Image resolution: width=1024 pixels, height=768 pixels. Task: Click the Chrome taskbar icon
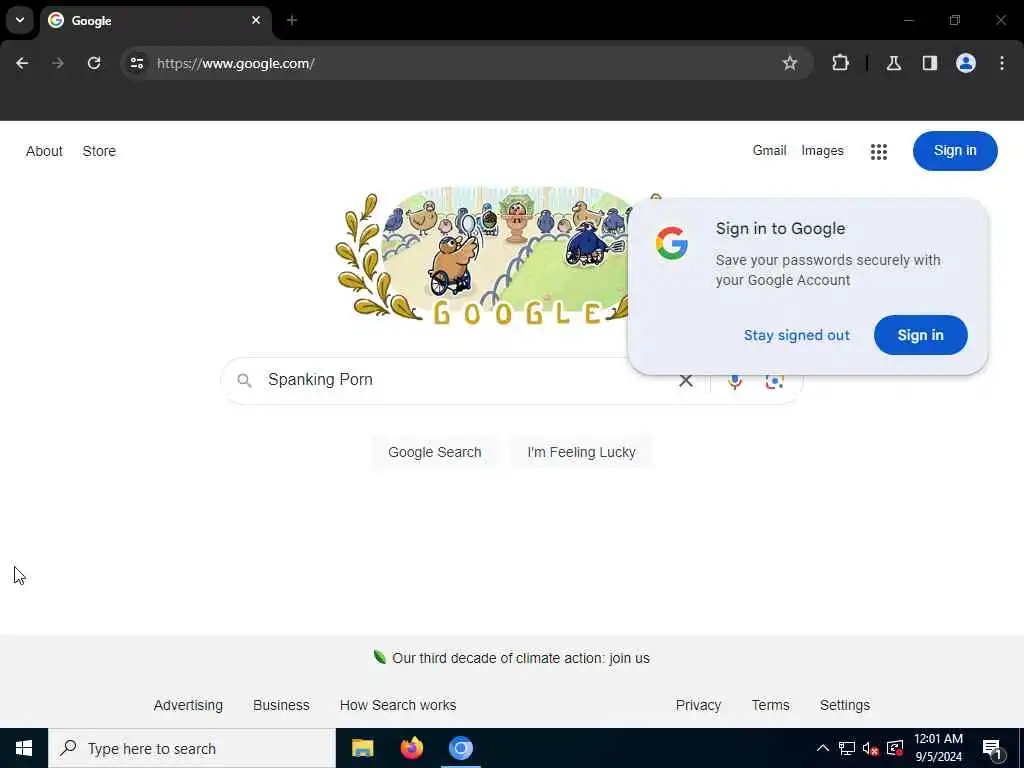click(x=460, y=748)
